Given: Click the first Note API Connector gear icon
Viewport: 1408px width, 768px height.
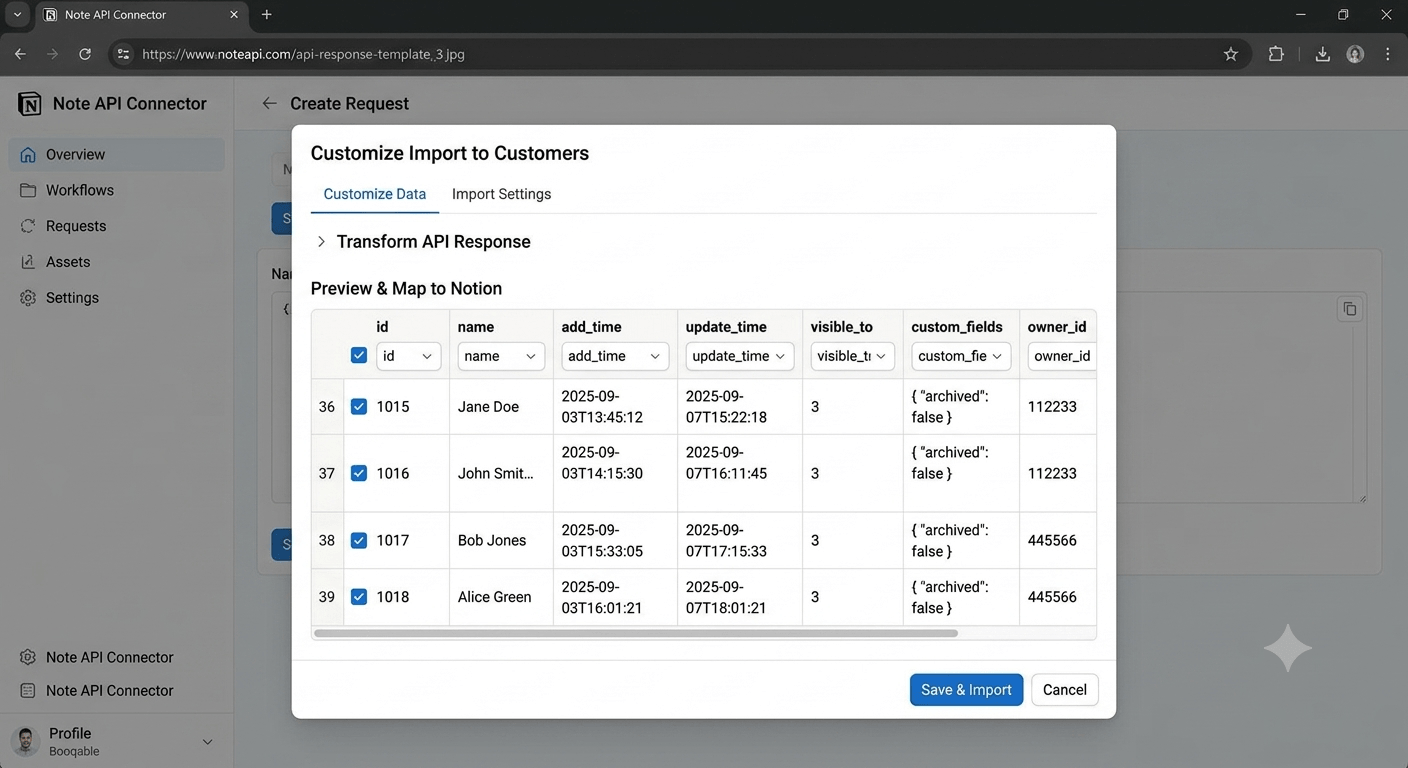Looking at the screenshot, I should coord(28,657).
